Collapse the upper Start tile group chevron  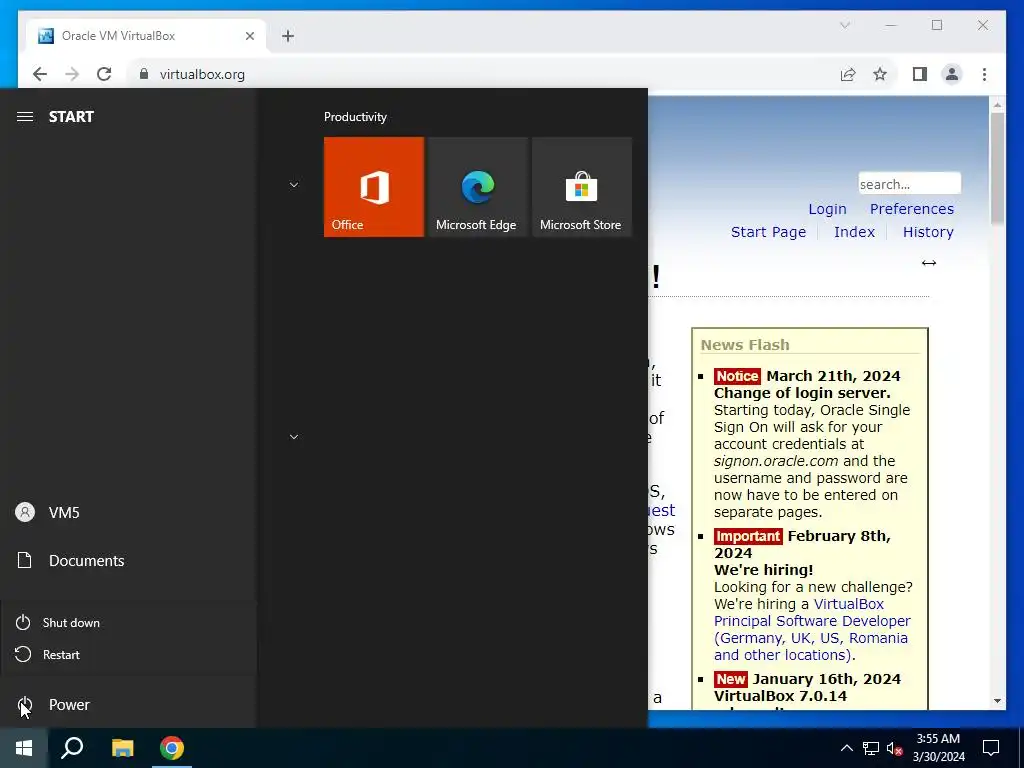tap(294, 185)
